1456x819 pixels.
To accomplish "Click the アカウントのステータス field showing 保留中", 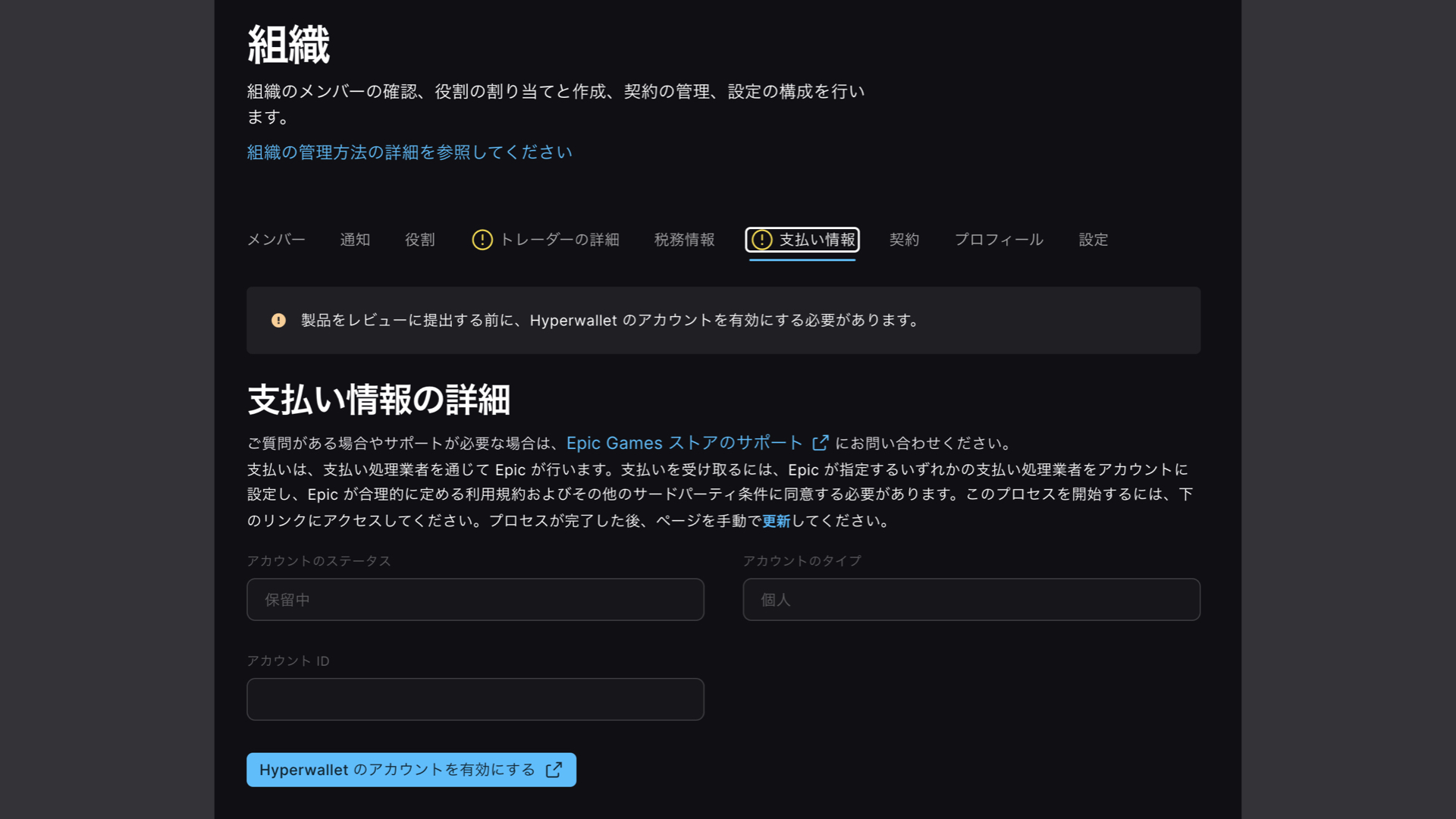I will click(x=475, y=600).
